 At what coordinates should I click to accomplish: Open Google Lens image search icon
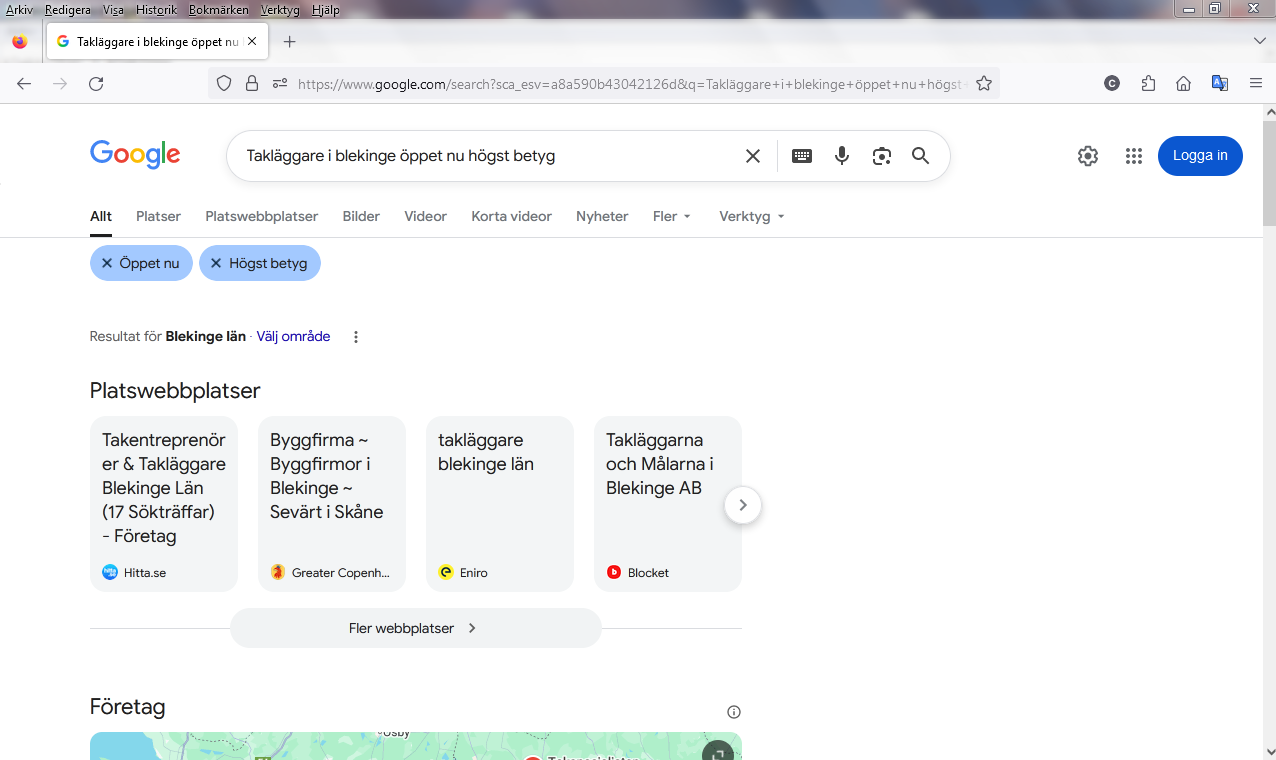click(x=881, y=156)
